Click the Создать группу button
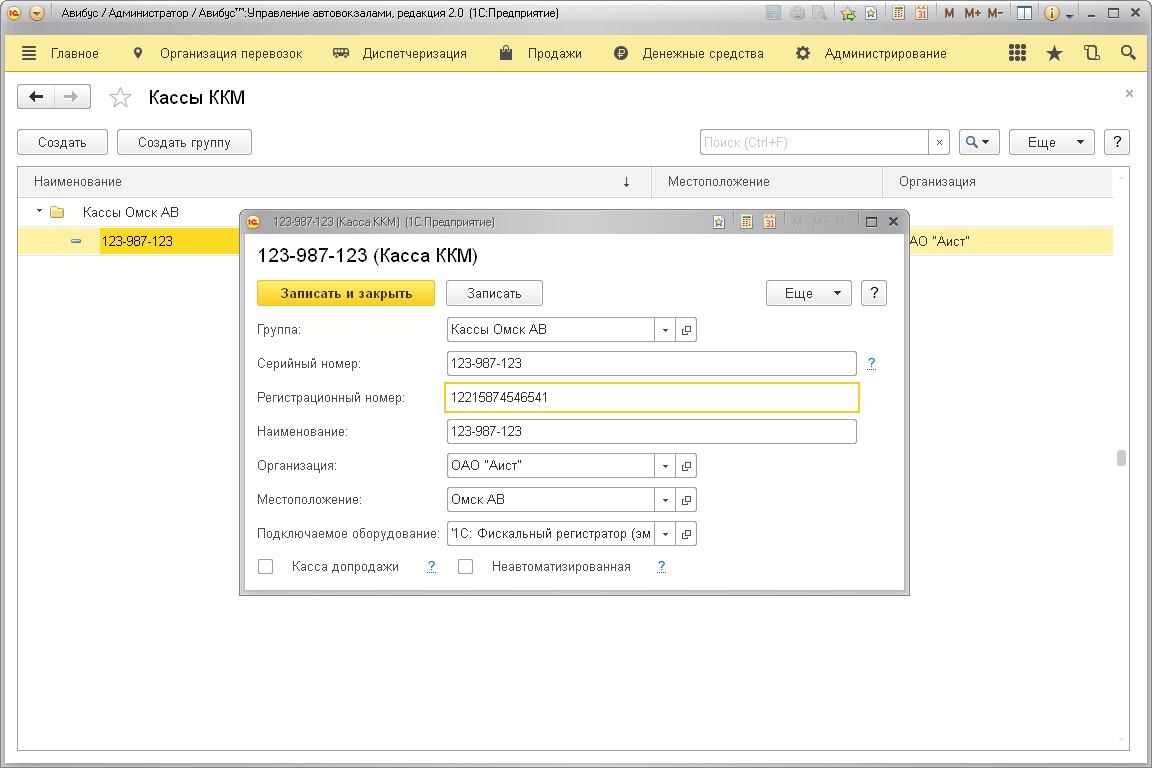 click(184, 143)
